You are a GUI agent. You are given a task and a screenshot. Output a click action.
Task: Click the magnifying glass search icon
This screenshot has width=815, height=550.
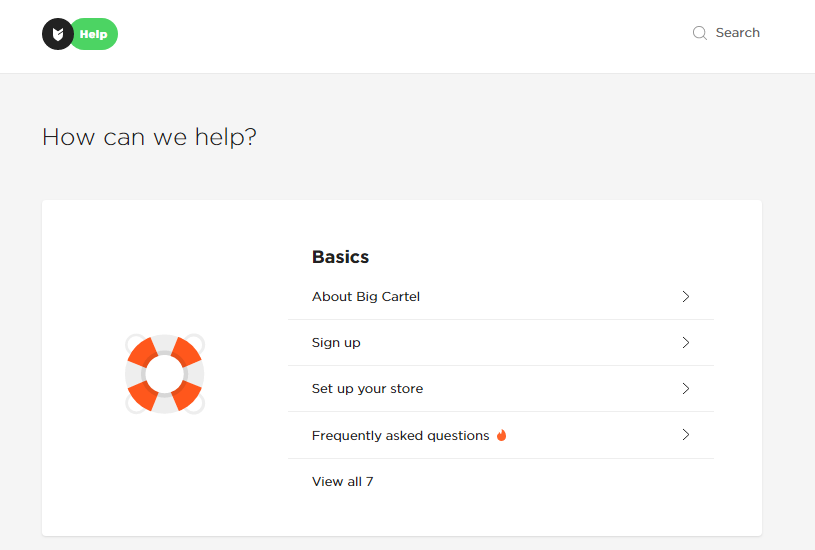click(700, 33)
